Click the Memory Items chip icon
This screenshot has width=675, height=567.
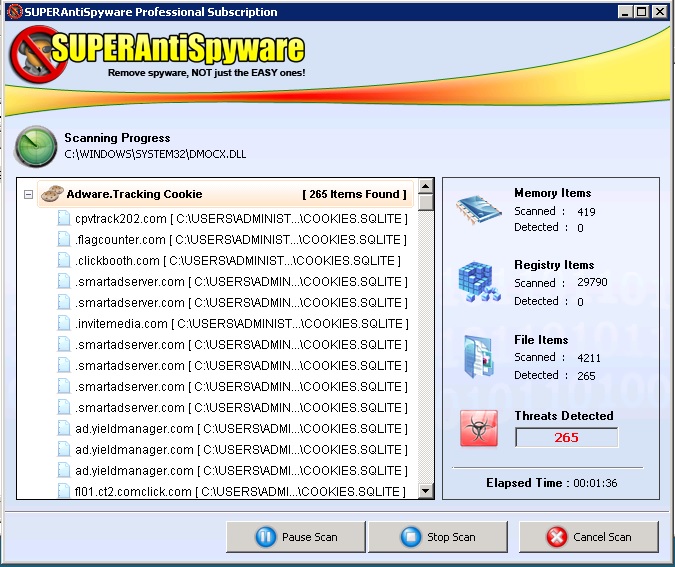tap(481, 211)
